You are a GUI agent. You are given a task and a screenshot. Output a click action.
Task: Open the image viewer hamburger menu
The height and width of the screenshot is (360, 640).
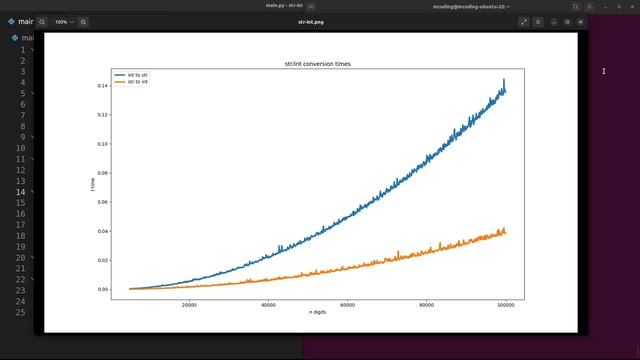538,22
